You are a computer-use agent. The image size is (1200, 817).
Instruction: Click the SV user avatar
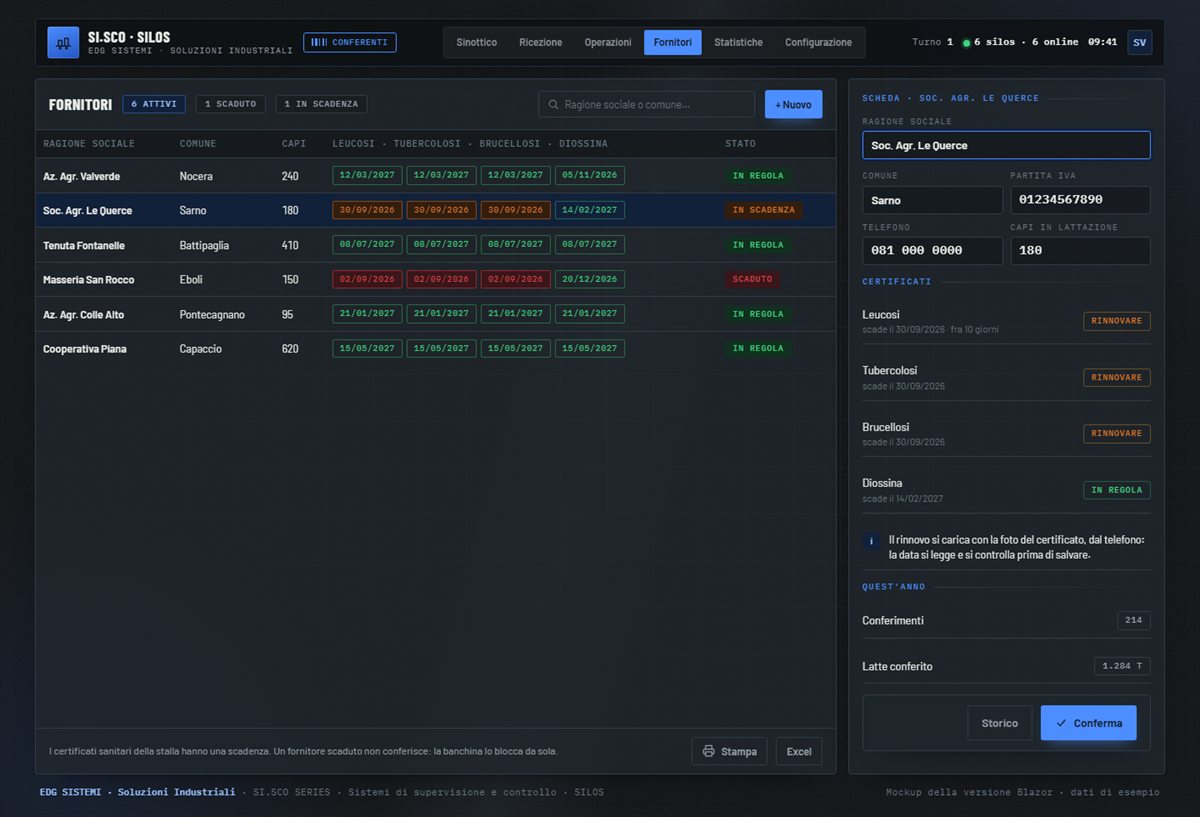[x=1139, y=42]
